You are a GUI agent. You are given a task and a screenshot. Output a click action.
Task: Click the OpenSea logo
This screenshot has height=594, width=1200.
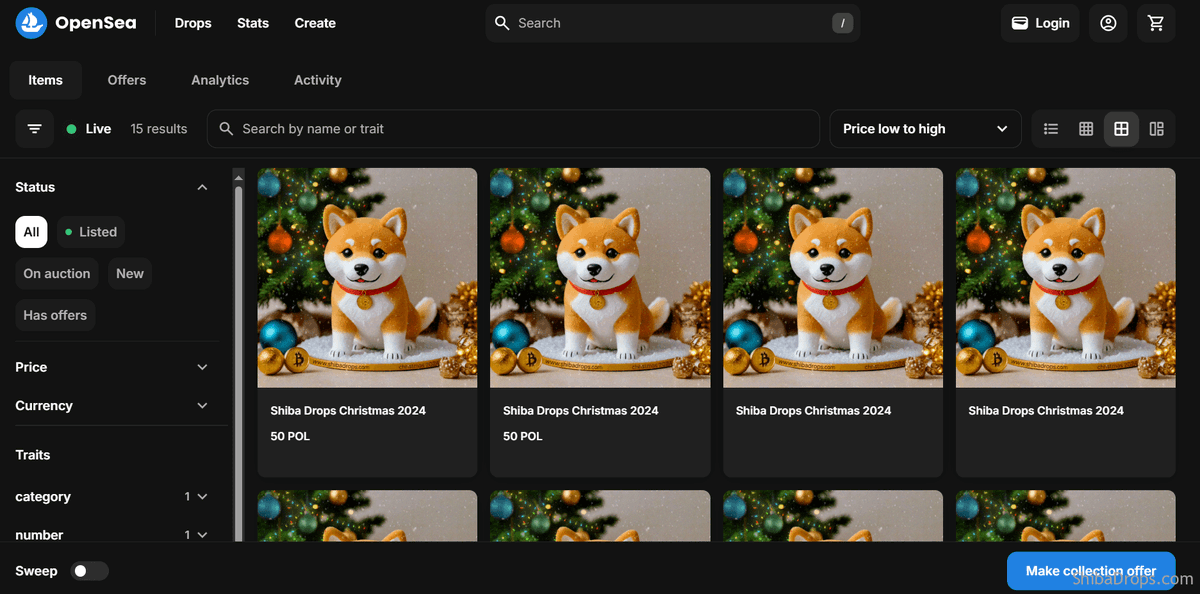pyautogui.click(x=76, y=23)
